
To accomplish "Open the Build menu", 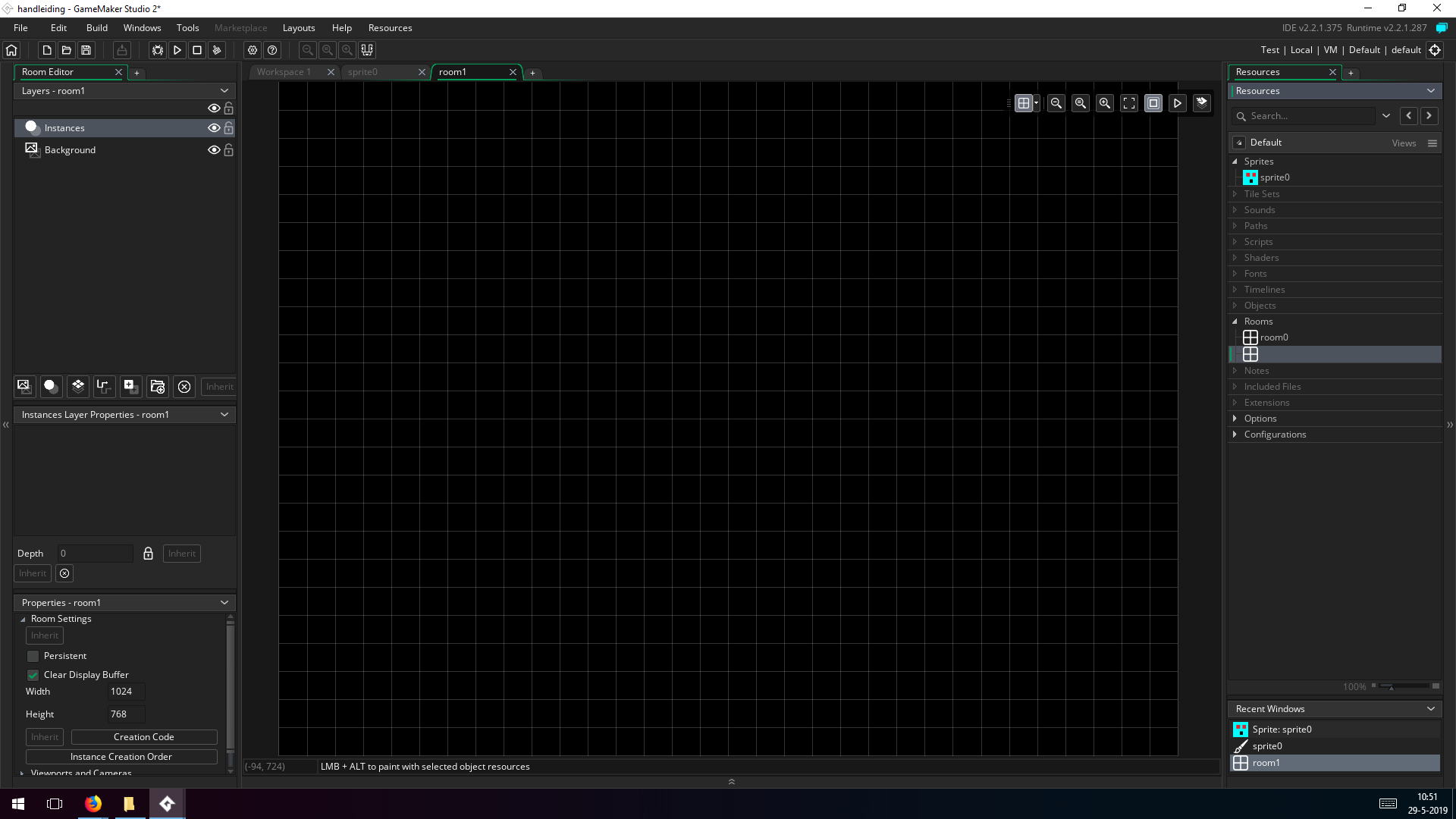I will click(x=97, y=28).
